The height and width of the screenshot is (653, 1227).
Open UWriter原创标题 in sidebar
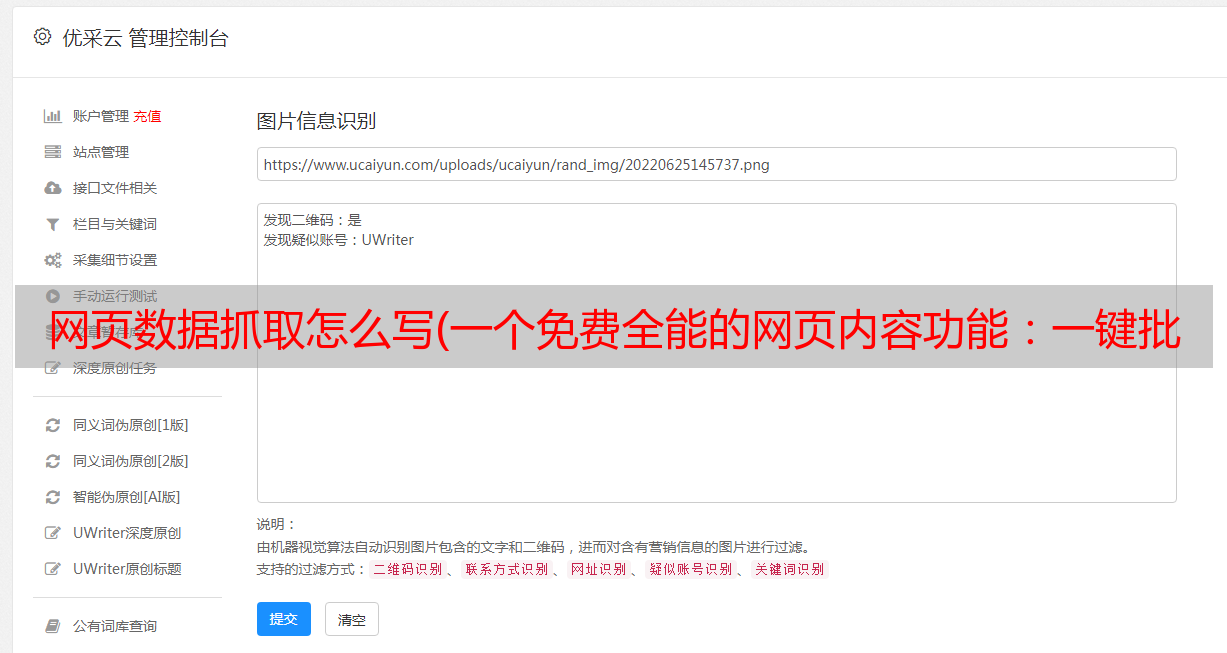click(x=127, y=569)
